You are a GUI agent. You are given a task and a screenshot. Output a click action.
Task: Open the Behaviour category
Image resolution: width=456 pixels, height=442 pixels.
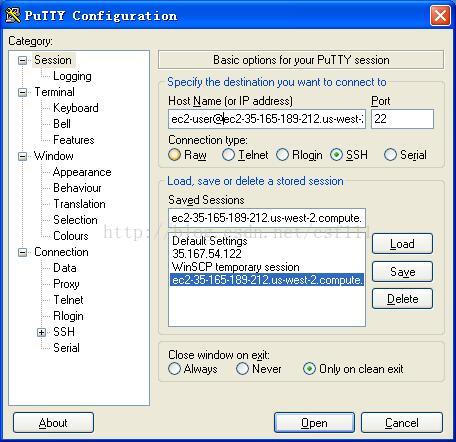(77, 188)
